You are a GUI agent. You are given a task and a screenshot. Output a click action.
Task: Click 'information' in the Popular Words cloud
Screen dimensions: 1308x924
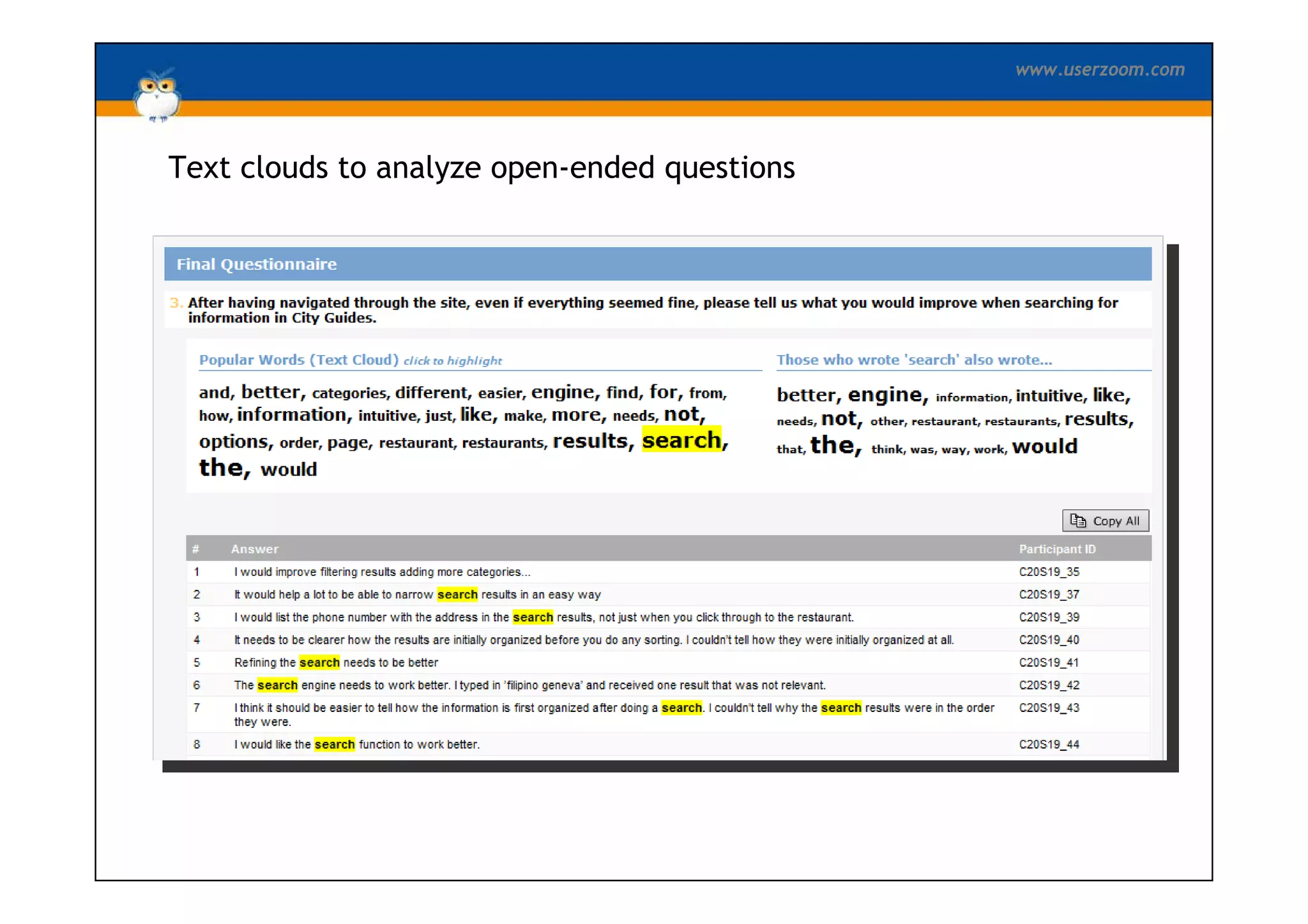291,415
